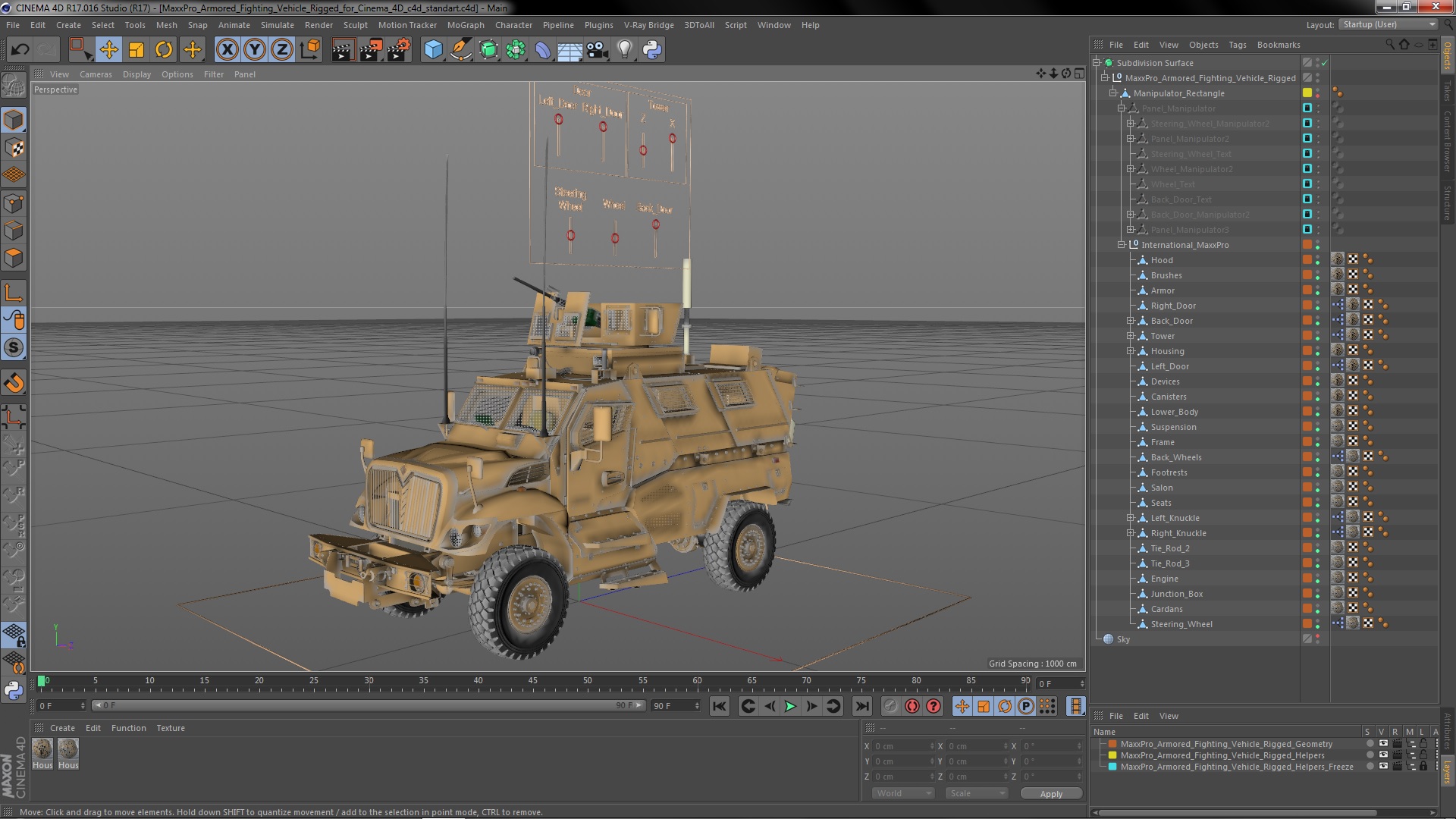Toggle Autokeying button
This screenshot has height=819, width=1456.
tap(912, 706)
